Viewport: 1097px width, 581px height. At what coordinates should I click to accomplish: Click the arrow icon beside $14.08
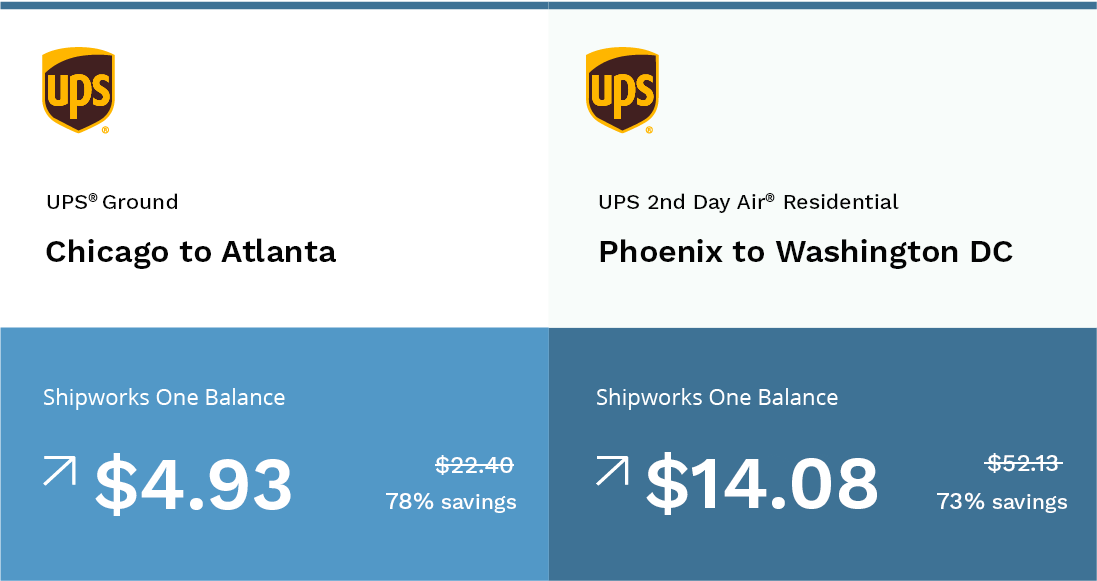coord(612,470)
